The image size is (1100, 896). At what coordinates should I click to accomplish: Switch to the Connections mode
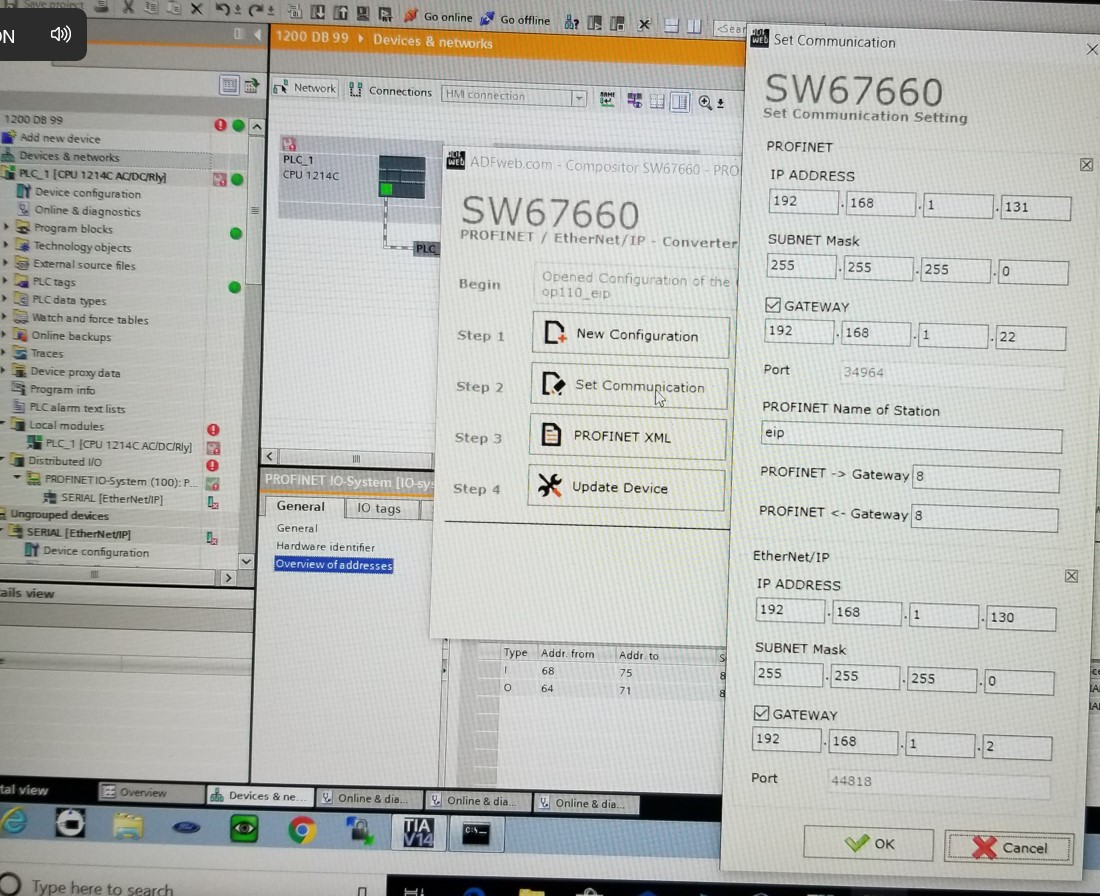pos(390,91)
